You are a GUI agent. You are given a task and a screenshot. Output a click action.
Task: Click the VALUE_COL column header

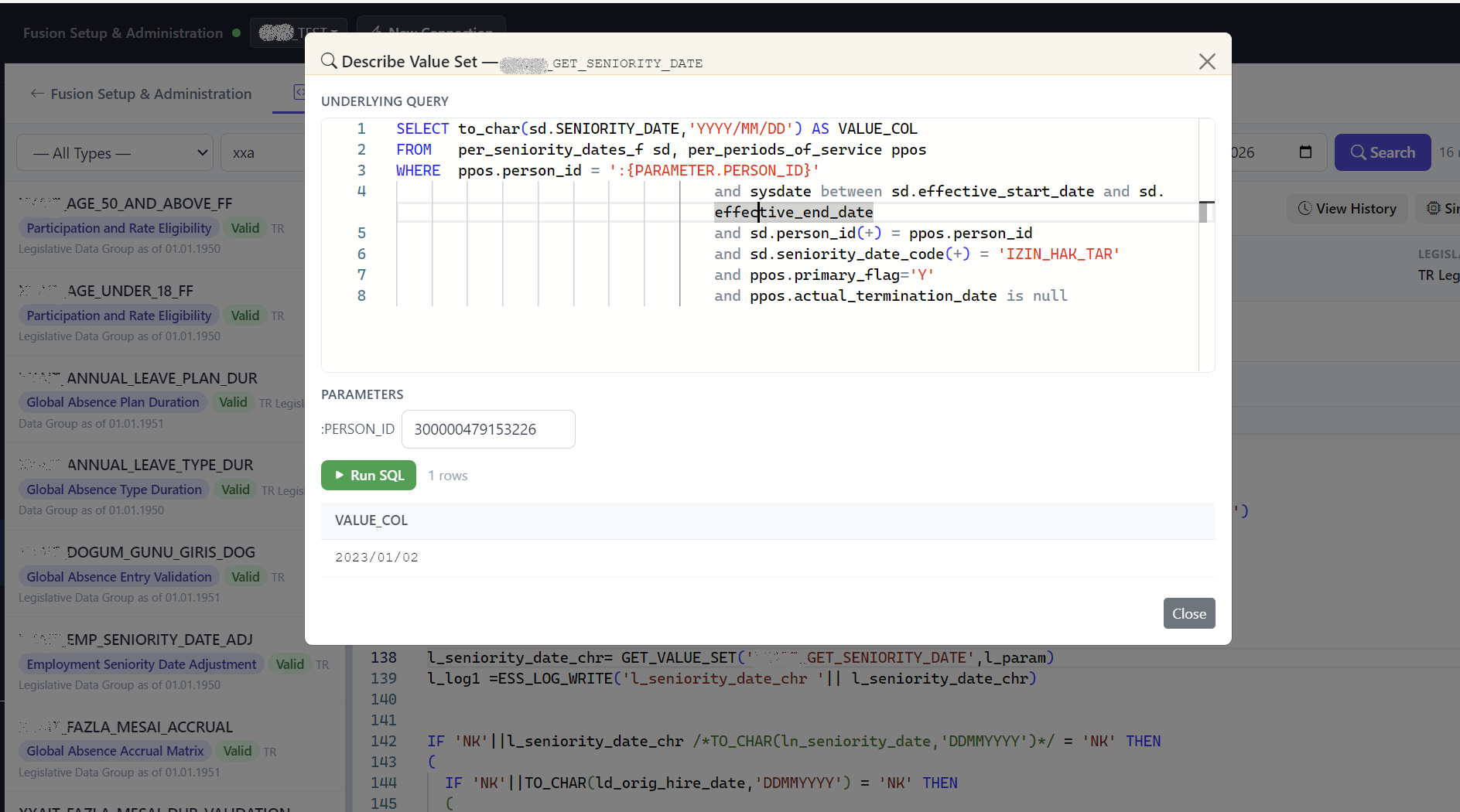click(371, 520)
